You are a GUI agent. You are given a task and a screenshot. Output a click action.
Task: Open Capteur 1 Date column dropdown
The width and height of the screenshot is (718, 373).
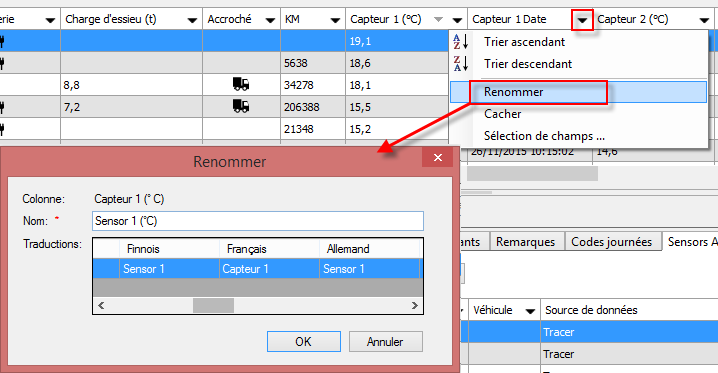582,20
